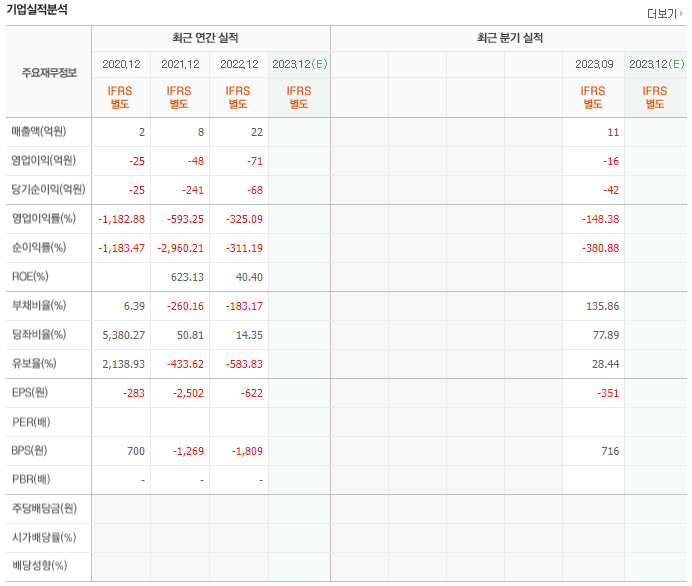Click the quarterly net margin -380.88
This screenshot has width=692, height=586.
[600, 248]
